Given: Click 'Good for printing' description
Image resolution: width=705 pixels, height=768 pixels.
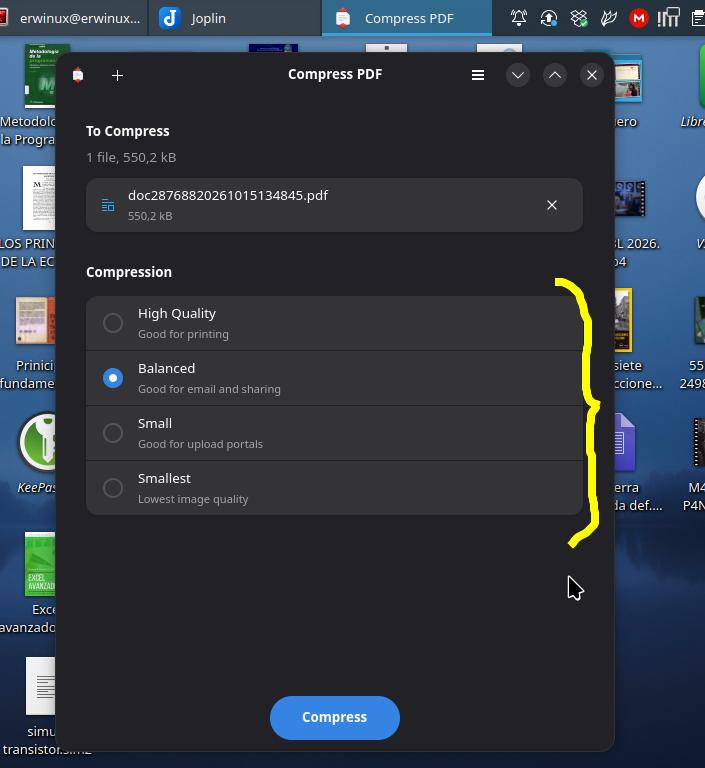Looking at the screenshot, I should tap(183, 335).
